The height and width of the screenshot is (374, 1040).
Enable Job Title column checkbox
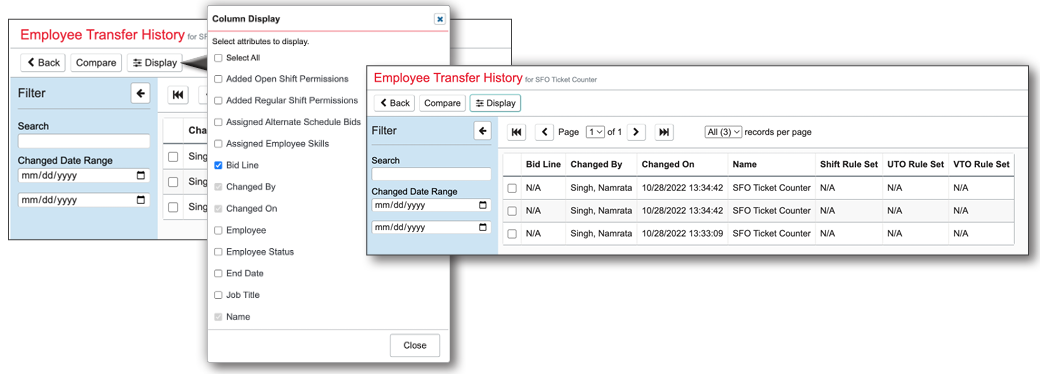(x=218, y=295)
